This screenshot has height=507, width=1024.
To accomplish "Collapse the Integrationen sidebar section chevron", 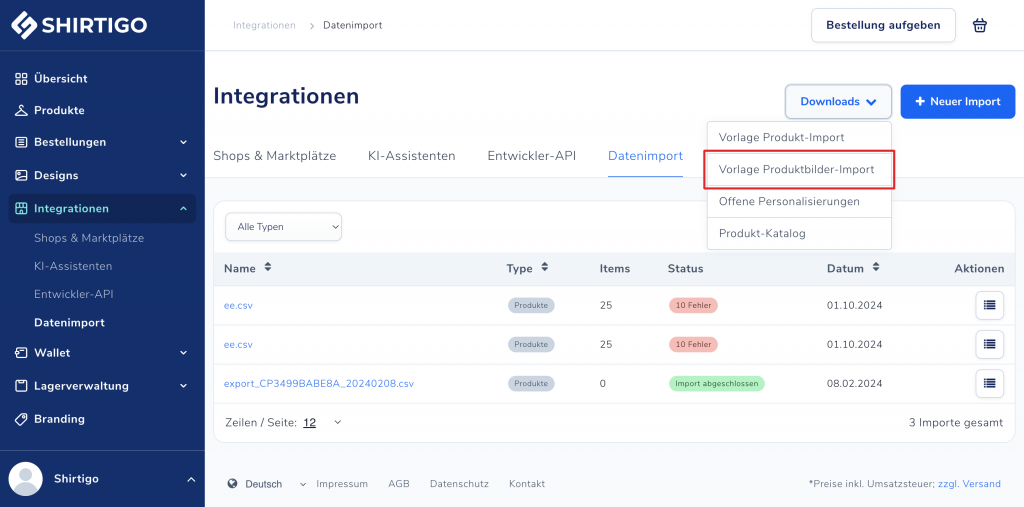I will (184, 208).
